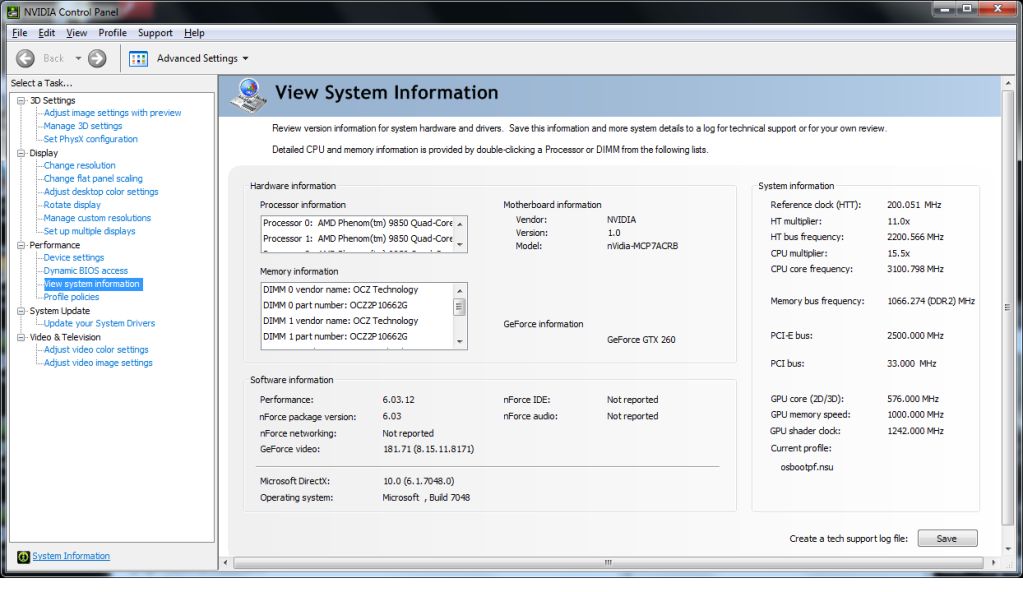
Task: Select Processor 1 AMD Phenom entry
Action: coord(358,239)
